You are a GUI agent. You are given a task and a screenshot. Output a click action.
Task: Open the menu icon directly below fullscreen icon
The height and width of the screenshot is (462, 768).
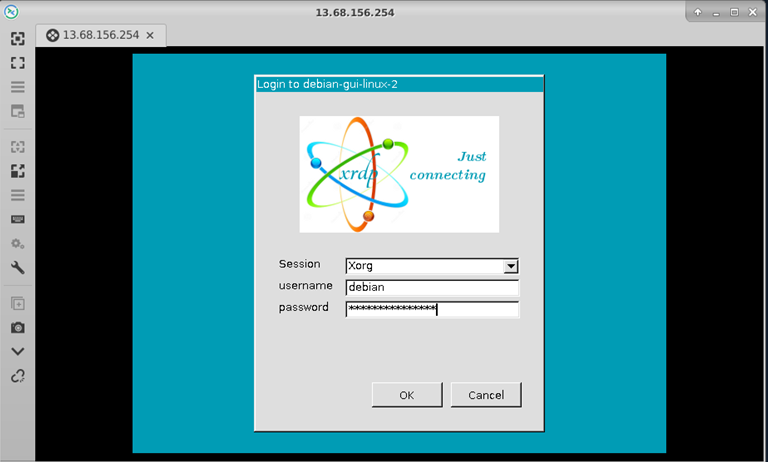18,87
